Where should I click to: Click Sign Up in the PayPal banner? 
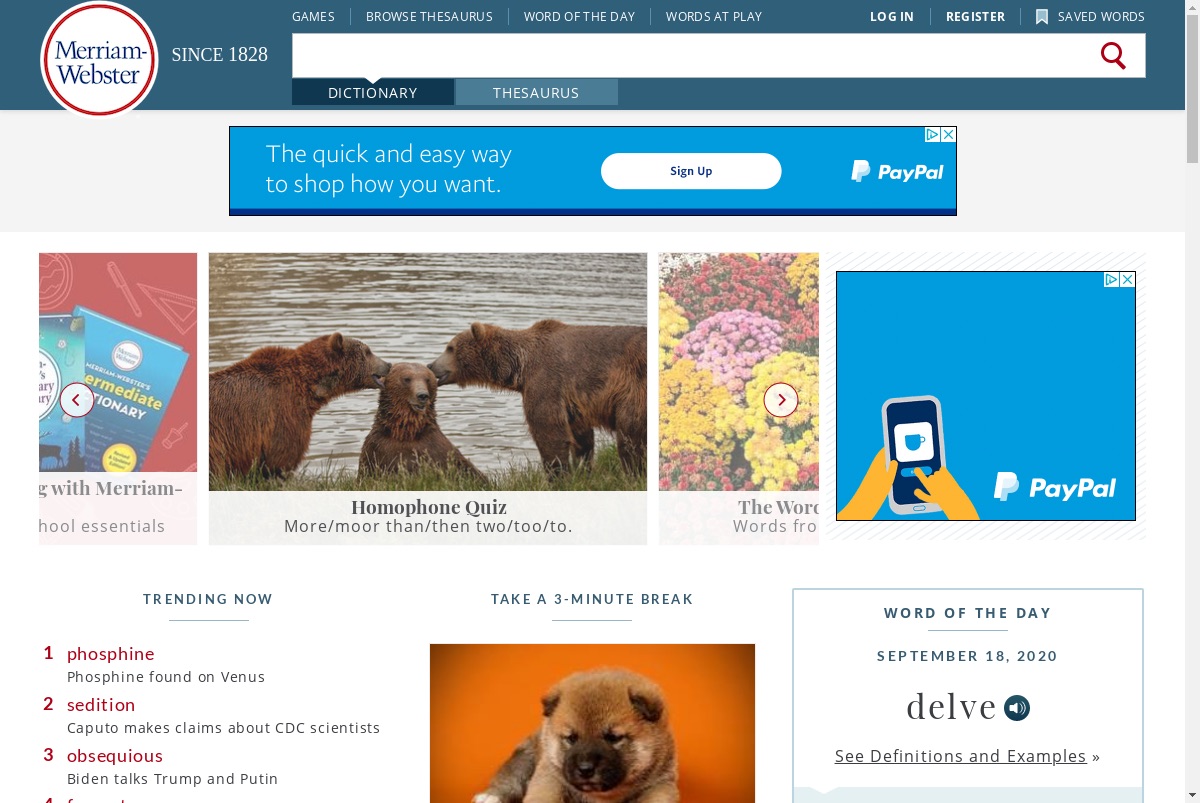click(x=691, y=171)
